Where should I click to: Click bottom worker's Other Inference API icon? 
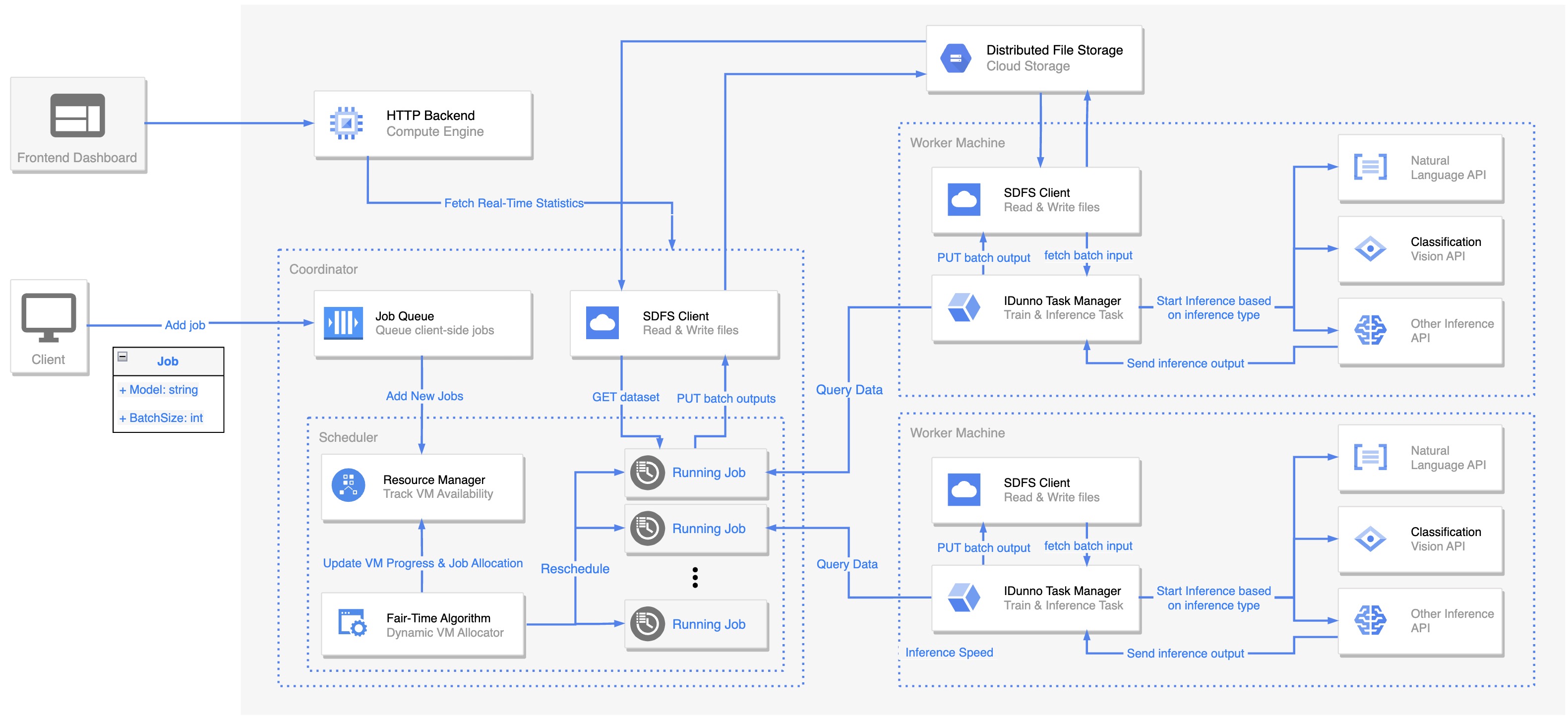pos(1370,620)
